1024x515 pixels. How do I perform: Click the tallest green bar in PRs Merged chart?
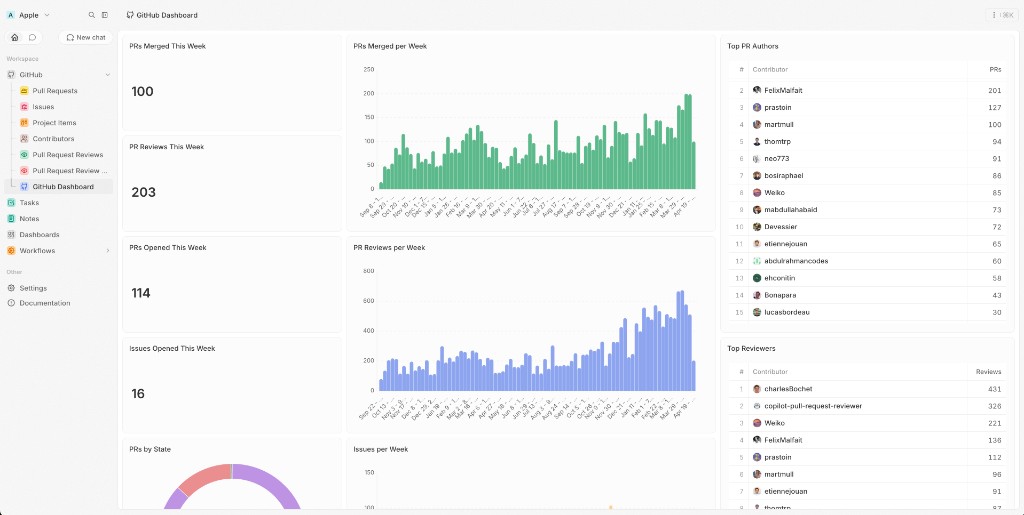point(686,142)
